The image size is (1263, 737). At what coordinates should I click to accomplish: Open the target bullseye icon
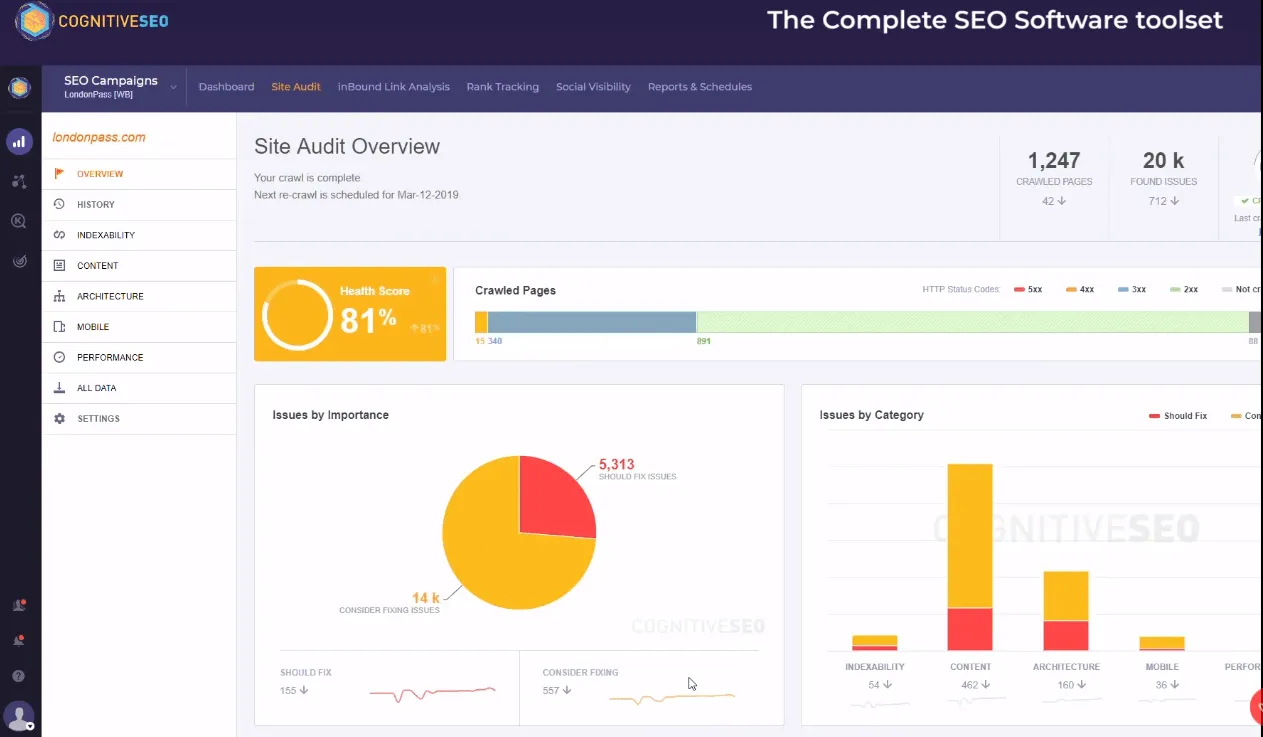click(19, 260)
